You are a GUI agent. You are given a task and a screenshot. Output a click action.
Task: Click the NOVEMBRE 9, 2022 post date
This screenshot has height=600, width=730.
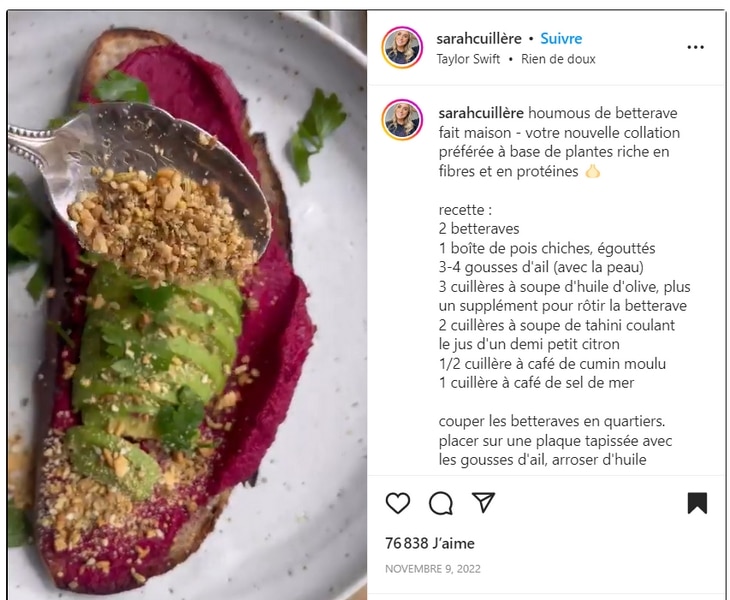(x=433, y=569)
